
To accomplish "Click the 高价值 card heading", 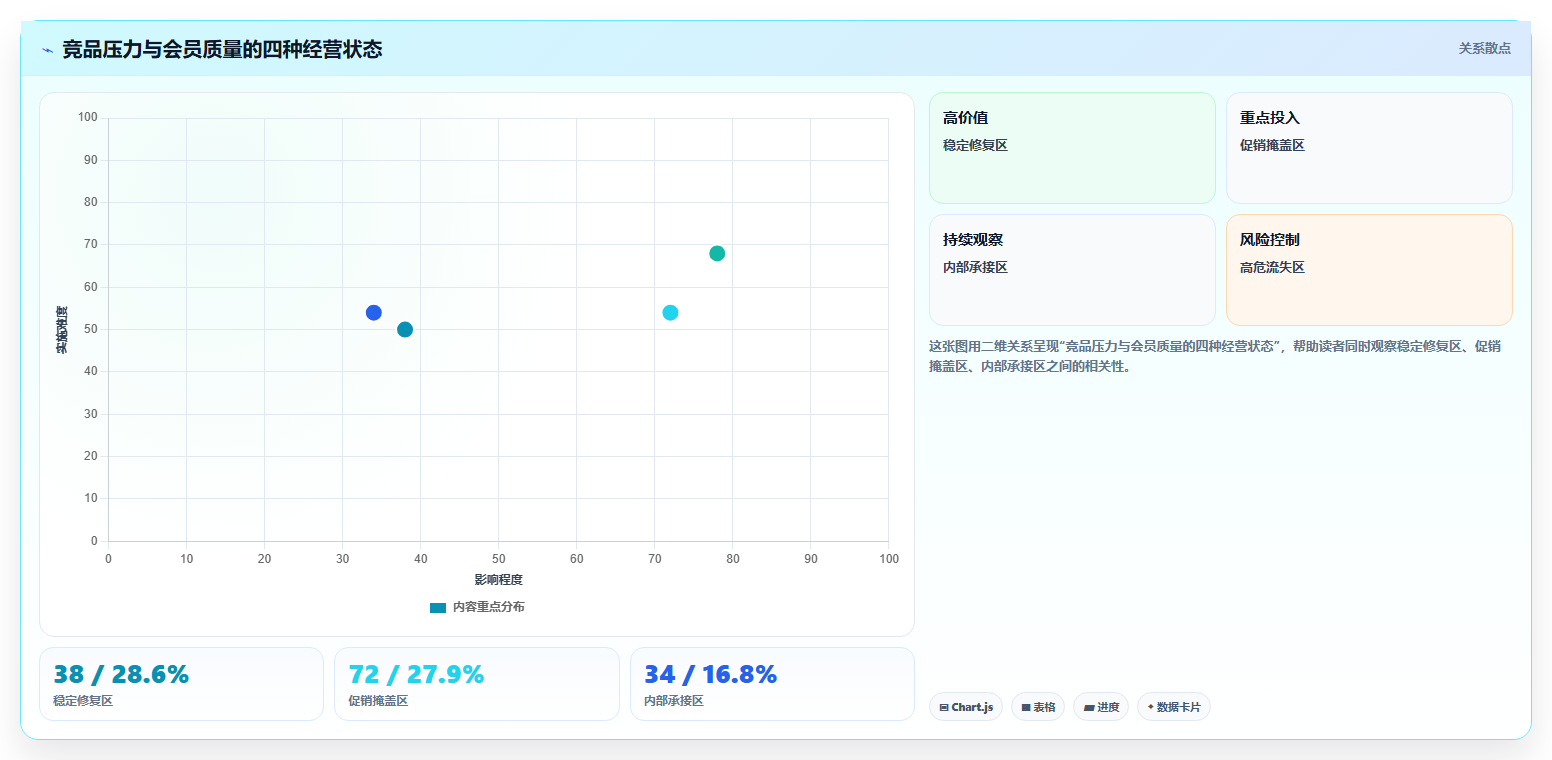I will click(966, 118).
